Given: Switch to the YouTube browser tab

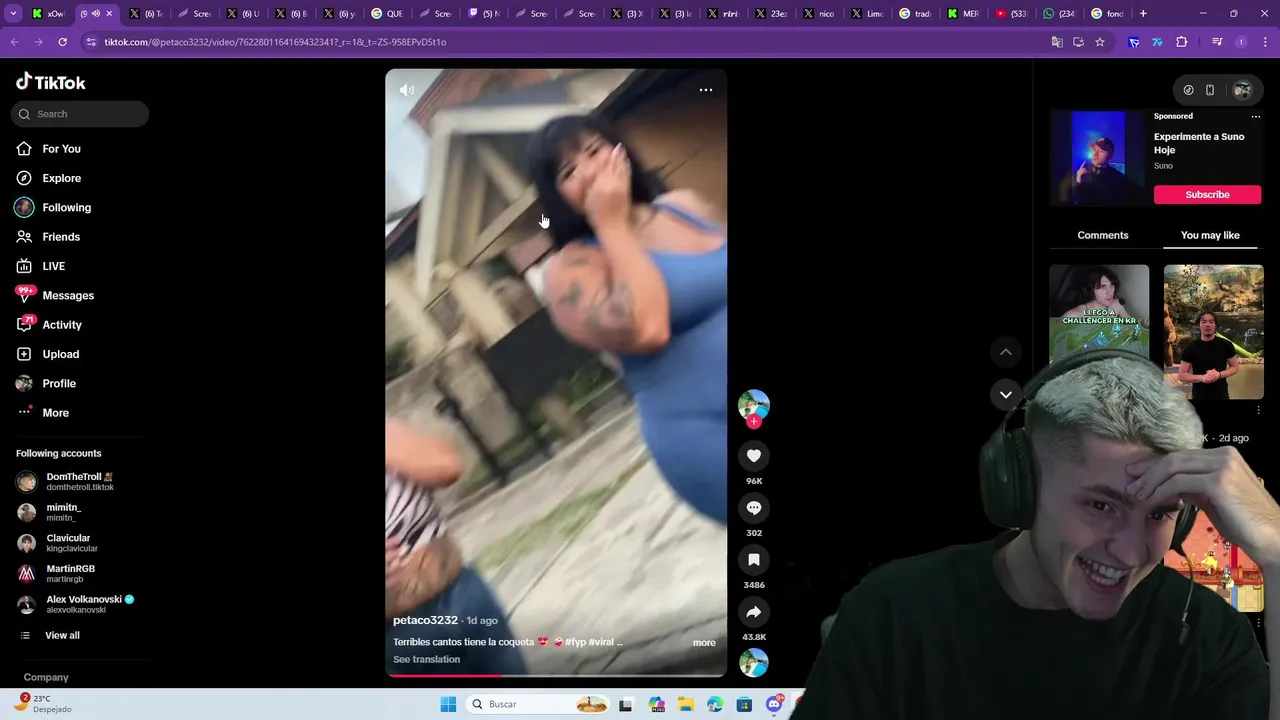Looking at the screenshot, I should [1012, 14].
